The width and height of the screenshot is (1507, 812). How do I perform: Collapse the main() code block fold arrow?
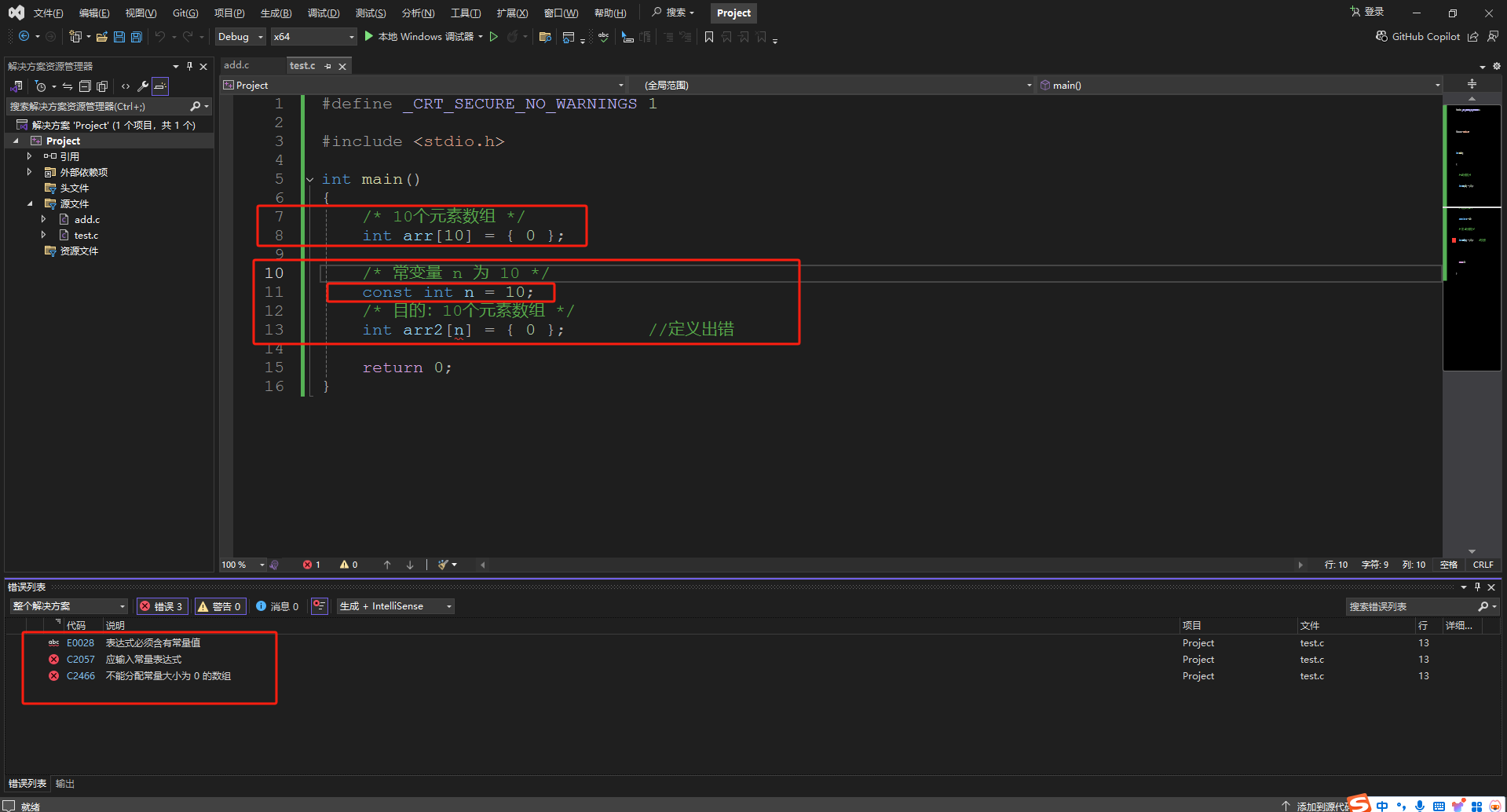click(310, 180)
